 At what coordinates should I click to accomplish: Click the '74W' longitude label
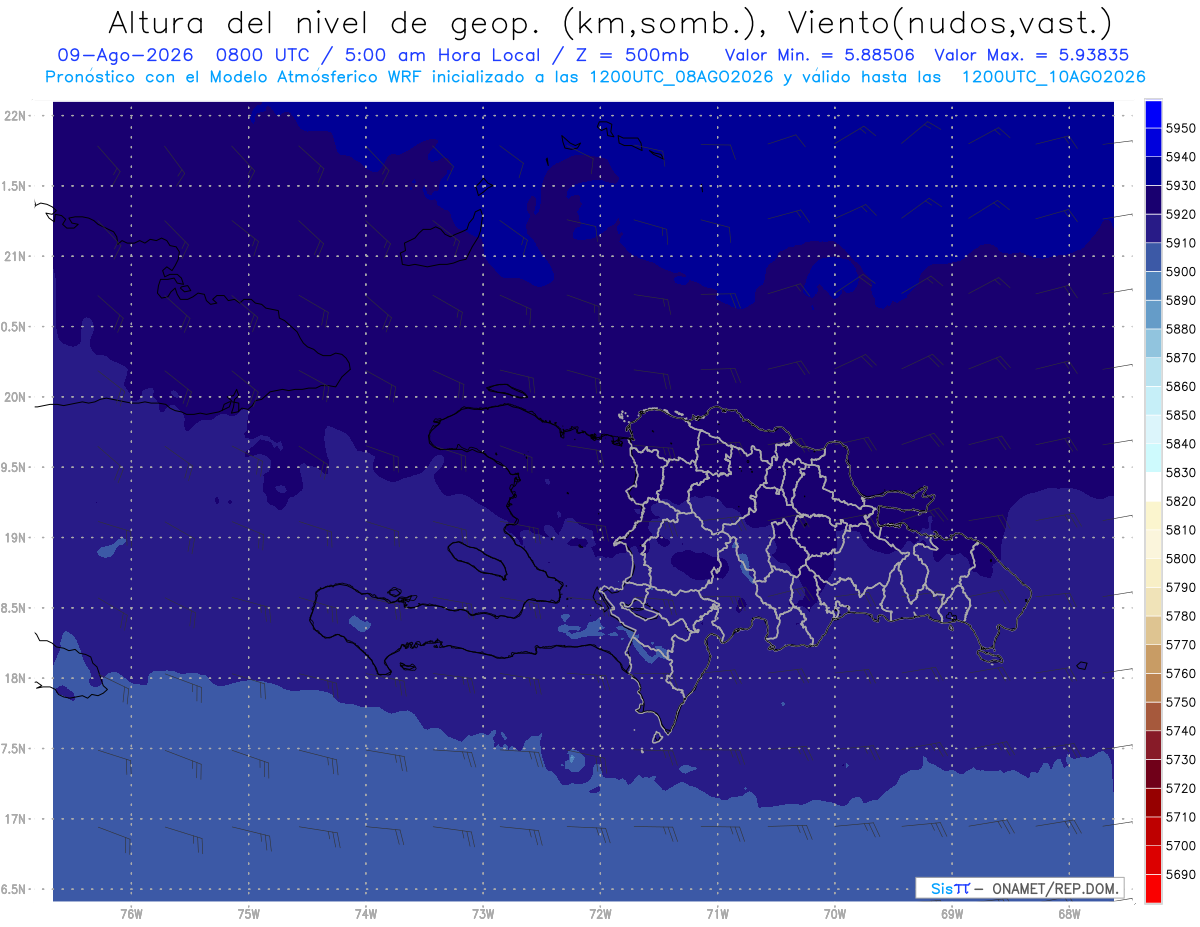(x=366, y=913)
